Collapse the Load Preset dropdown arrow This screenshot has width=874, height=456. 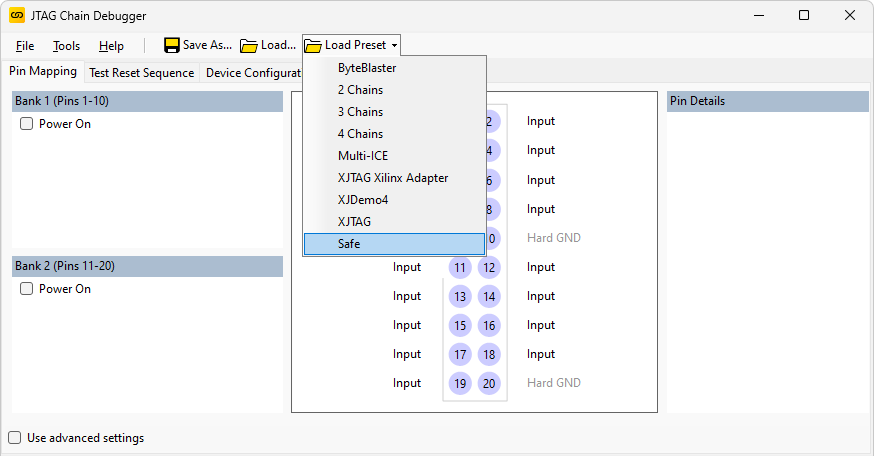tap(395, 46)
